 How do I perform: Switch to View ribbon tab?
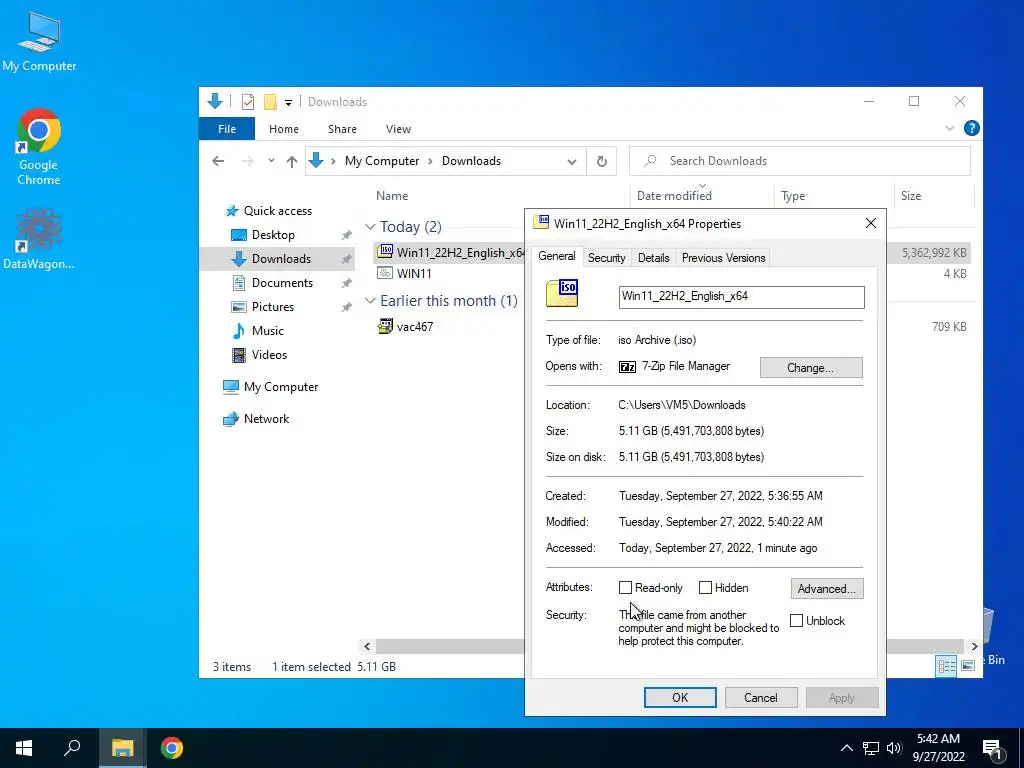point(398,129)
